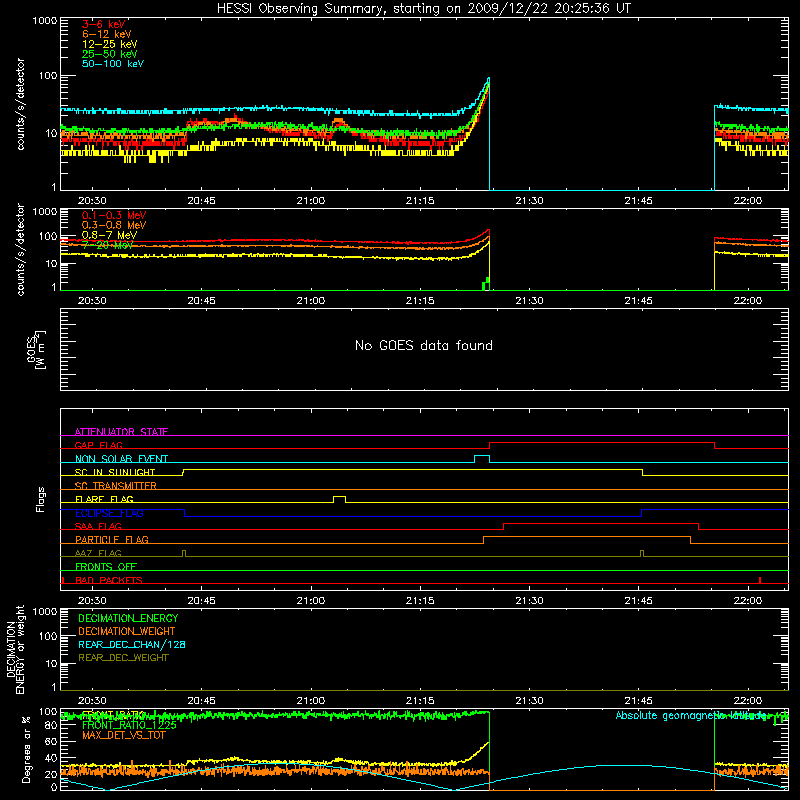800x800 pixels.
Task: Click the 0.1-0.3 MeV legend label
Action: tap(114, 215)
